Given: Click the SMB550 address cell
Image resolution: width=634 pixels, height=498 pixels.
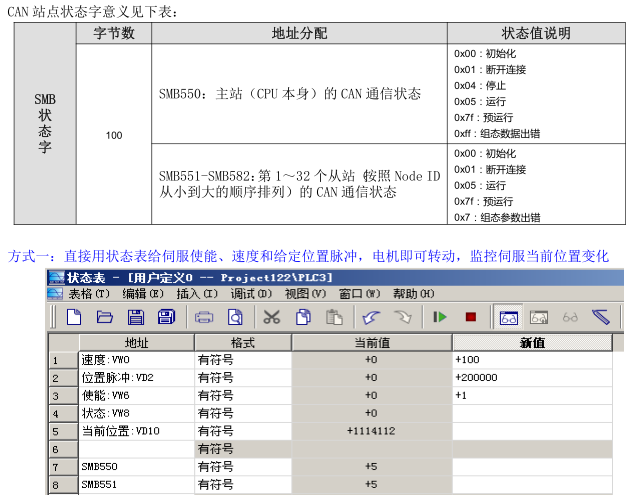Looking at the screenshot, I should pos(137,467).
